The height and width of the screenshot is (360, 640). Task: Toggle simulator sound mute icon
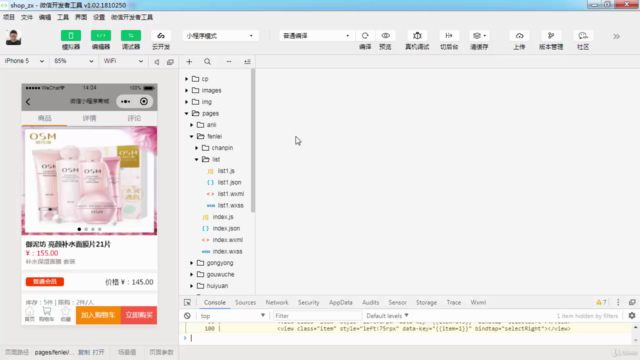[157, 62]
